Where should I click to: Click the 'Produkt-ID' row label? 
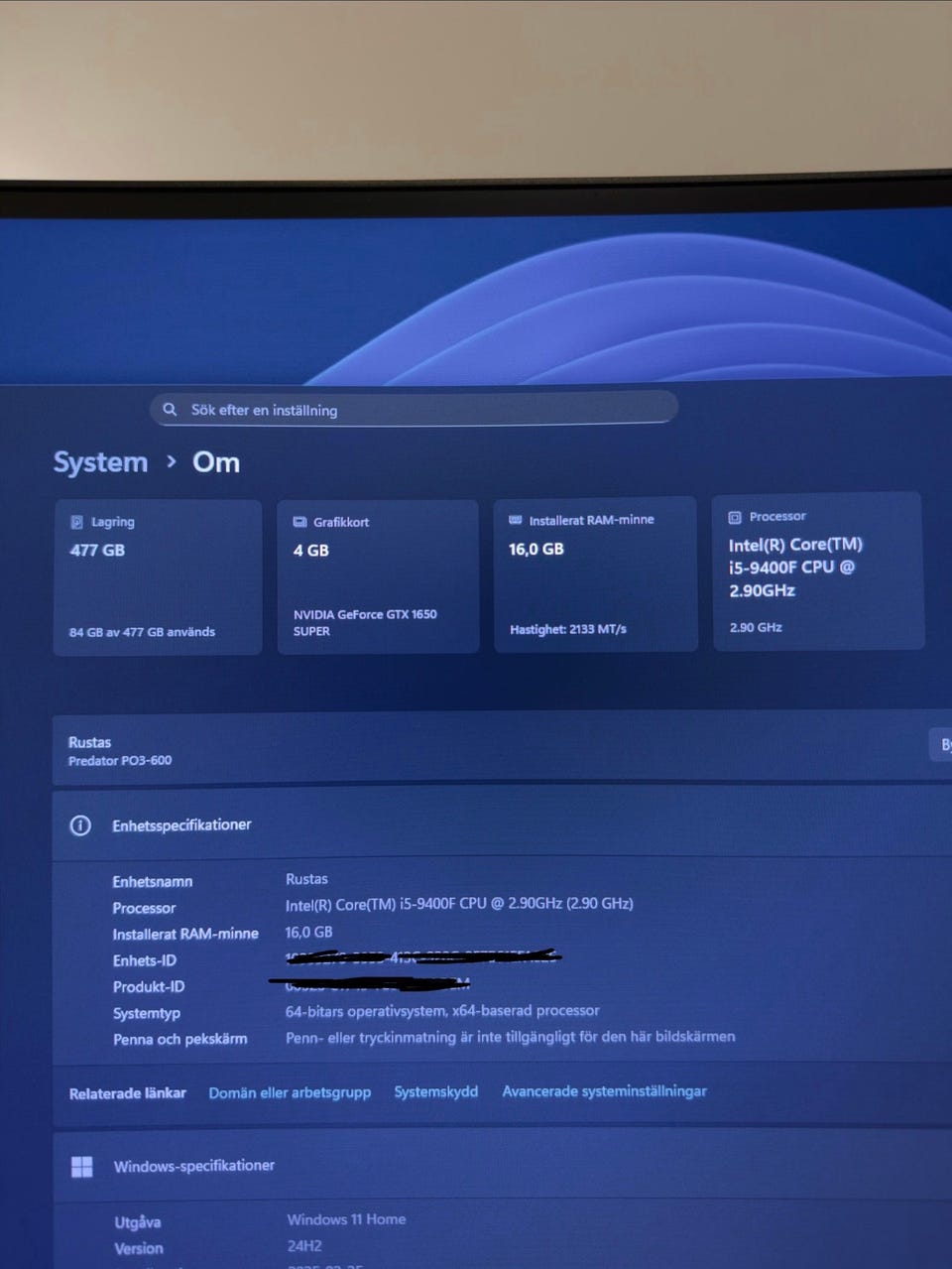pos(149,986)
